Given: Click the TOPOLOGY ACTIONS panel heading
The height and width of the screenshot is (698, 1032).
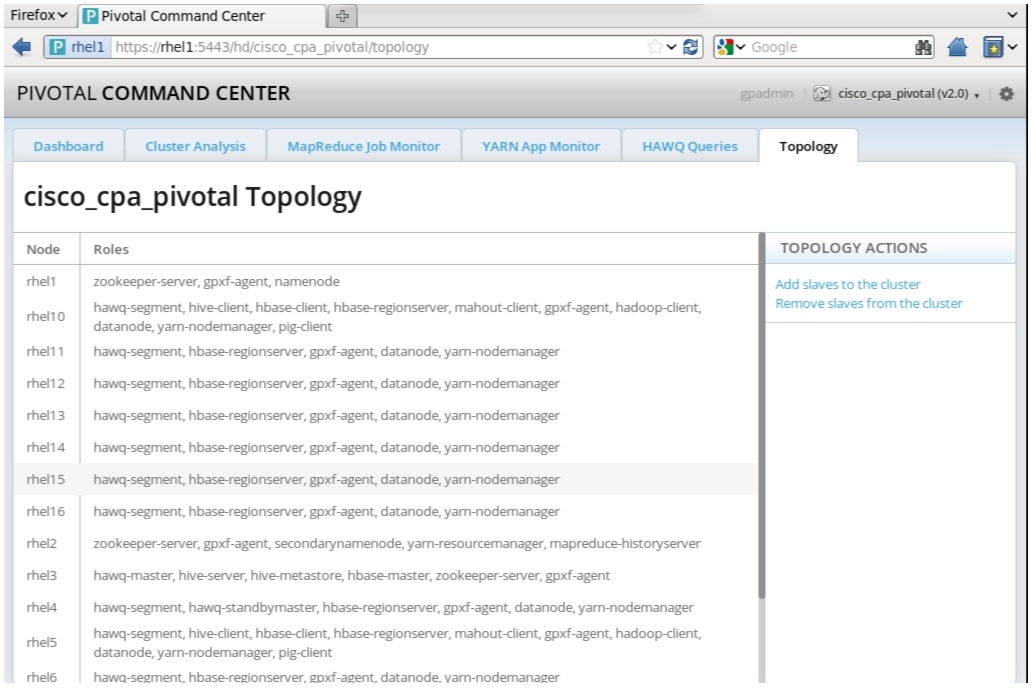Looking at the screenshot, I should tap(854, 248).
